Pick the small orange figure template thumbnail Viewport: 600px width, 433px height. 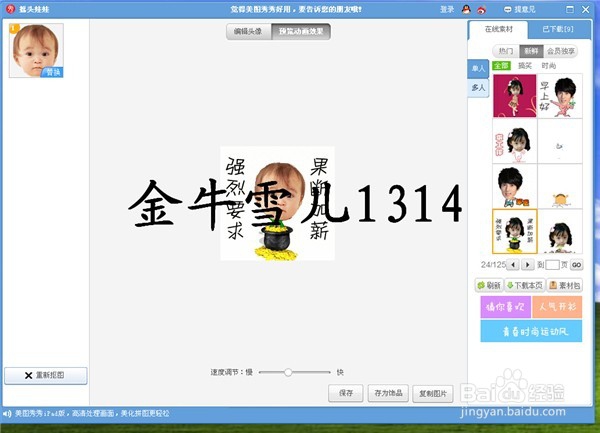560,186
